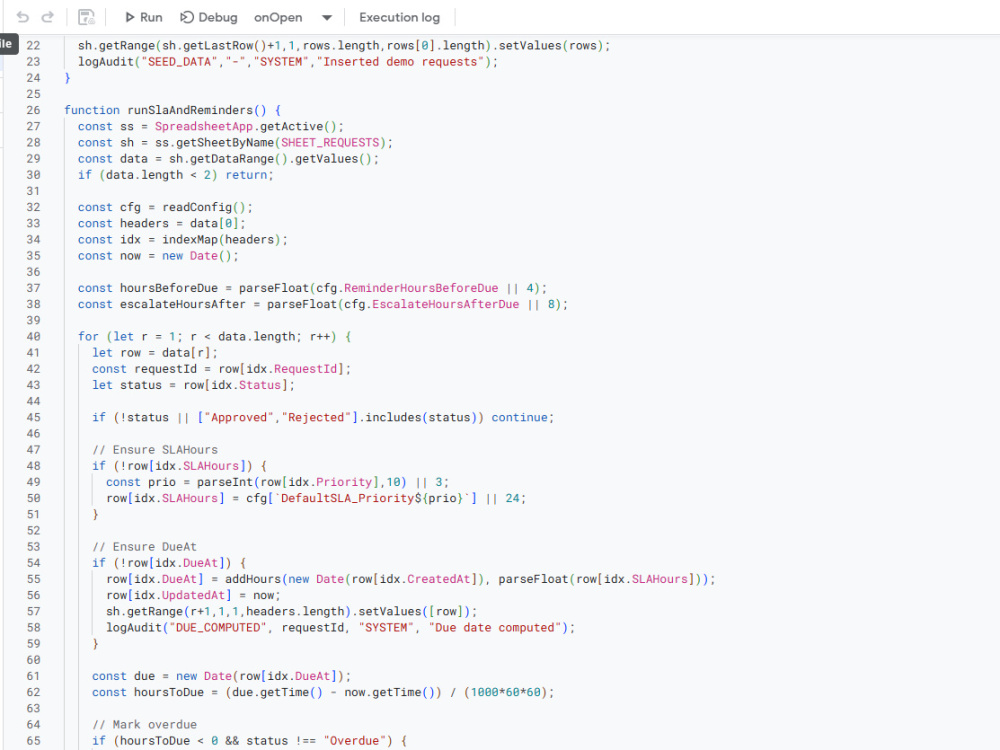Click the continue keyword on line 45
Screen dimensions: 1000x750
[x=519, y=418]
